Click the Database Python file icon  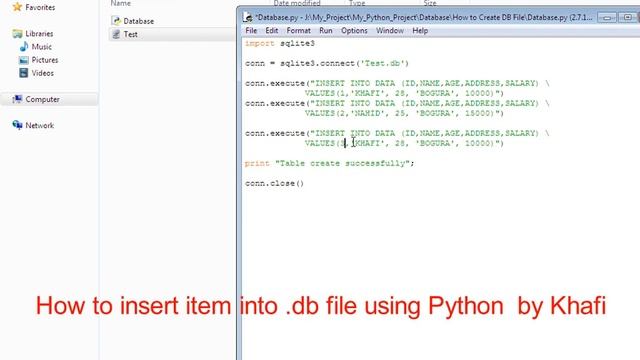pyautogui.click(x=116, y=20)
